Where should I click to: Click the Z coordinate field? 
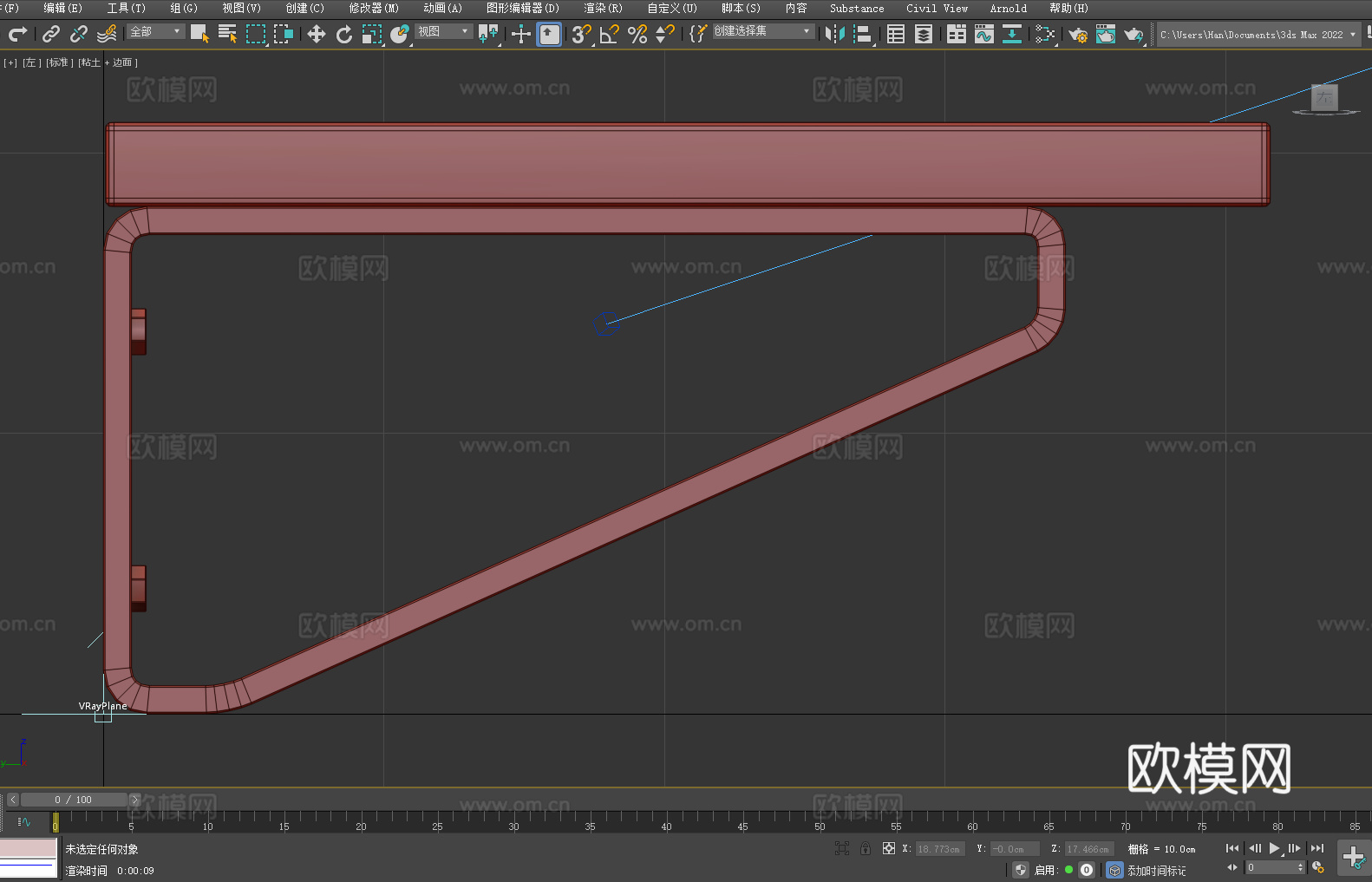(1088, 849)
